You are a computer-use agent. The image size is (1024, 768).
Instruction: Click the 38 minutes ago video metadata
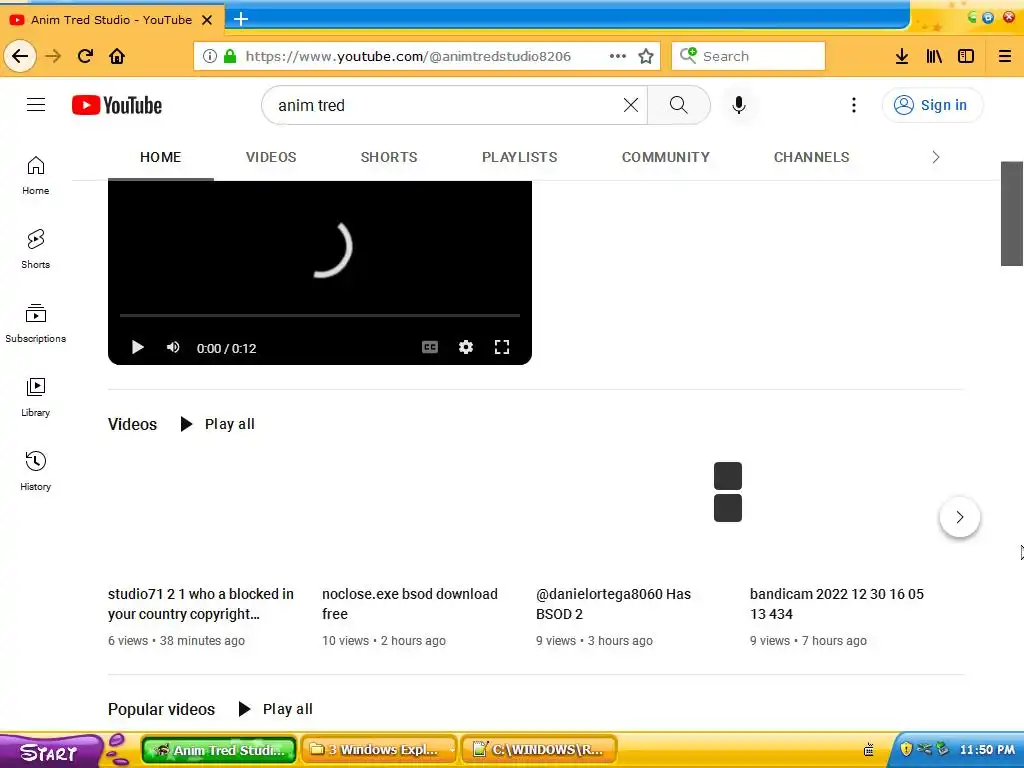(x=202, y=641)
